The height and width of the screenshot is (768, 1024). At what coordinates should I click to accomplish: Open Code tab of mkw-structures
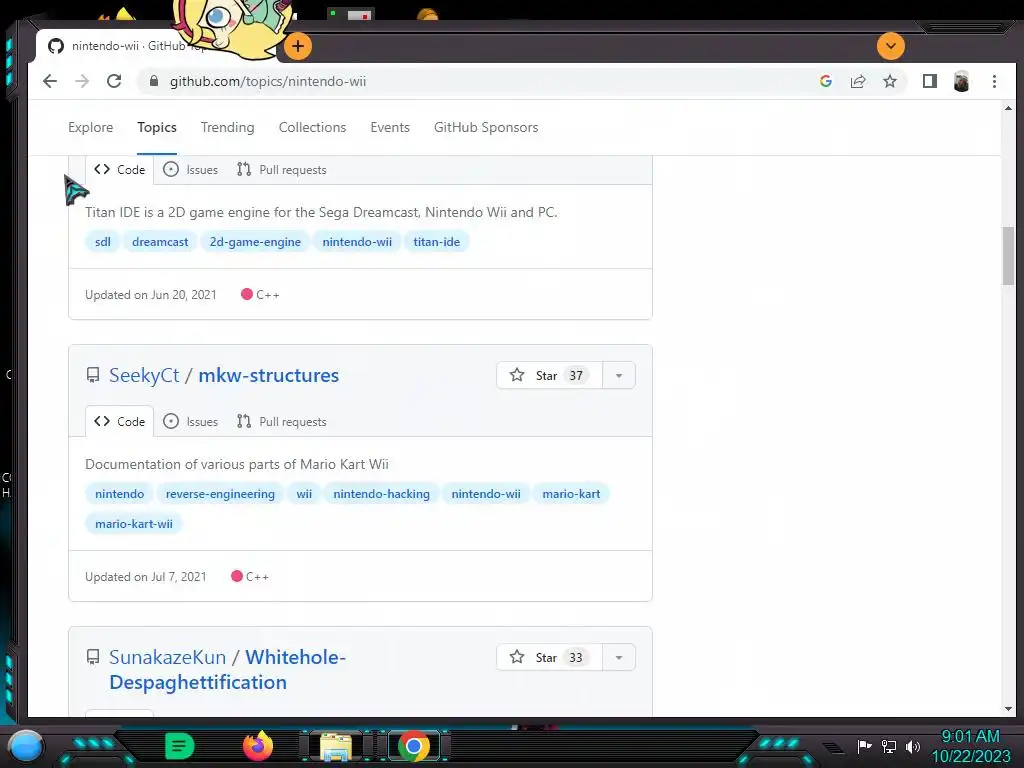coord(120,422)
